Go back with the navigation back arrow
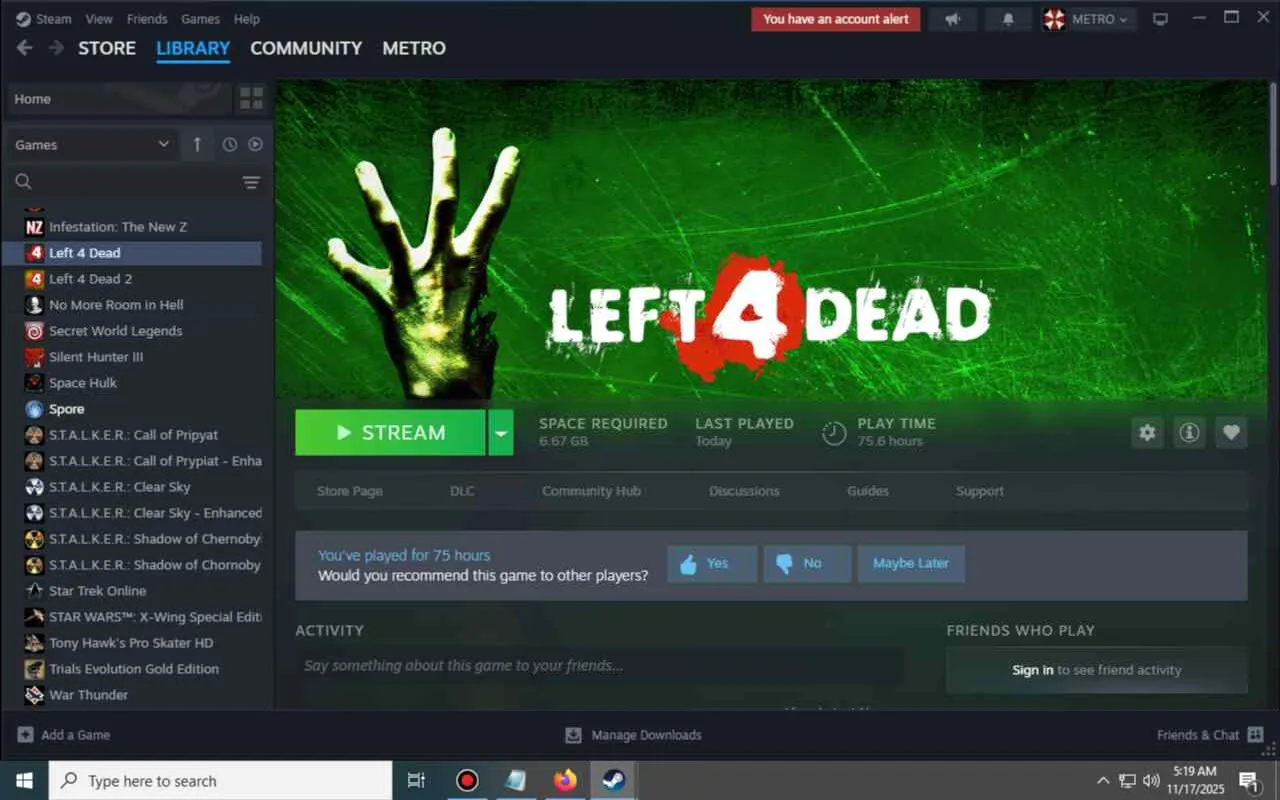The width and height of the screenshot is (1280, 800). coord(25,48)
